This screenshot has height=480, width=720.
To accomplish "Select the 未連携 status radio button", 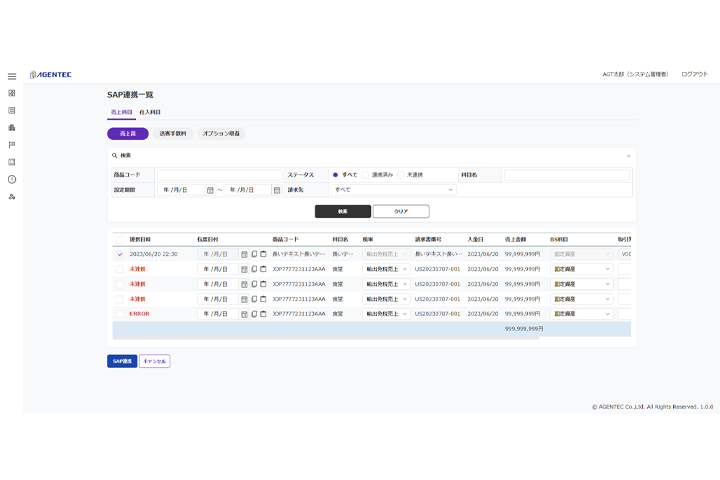I will click(402, 174).
